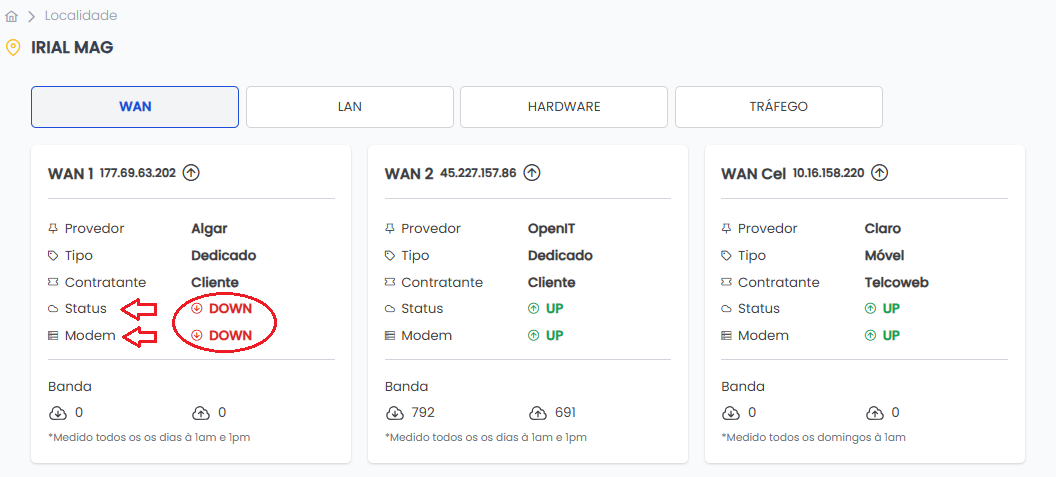Click WAN 1 download cloud icon
The width and height of the screenshot is (1056, 477).
(x=57, y=413)
